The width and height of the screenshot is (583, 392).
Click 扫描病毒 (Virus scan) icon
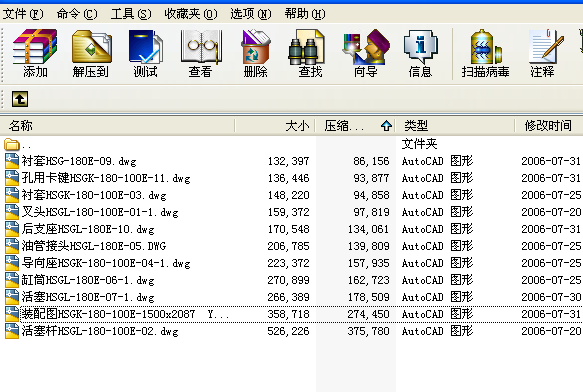485,53
